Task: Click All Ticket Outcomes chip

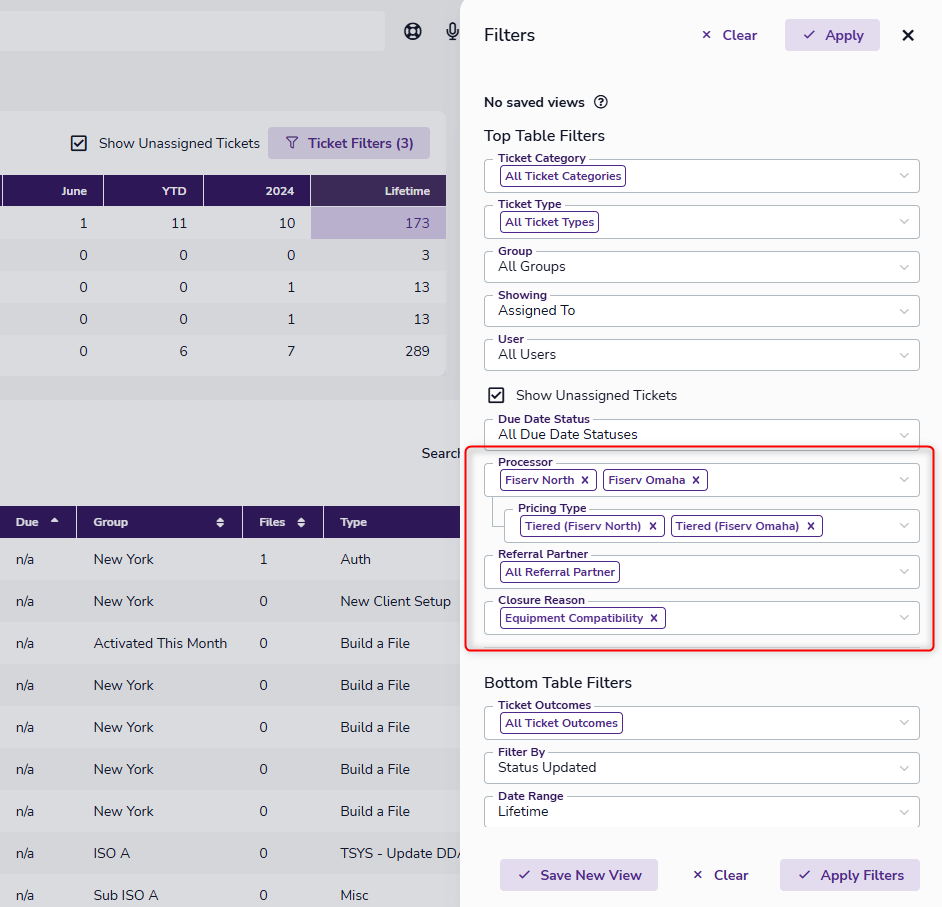Action: click(561, 723)
